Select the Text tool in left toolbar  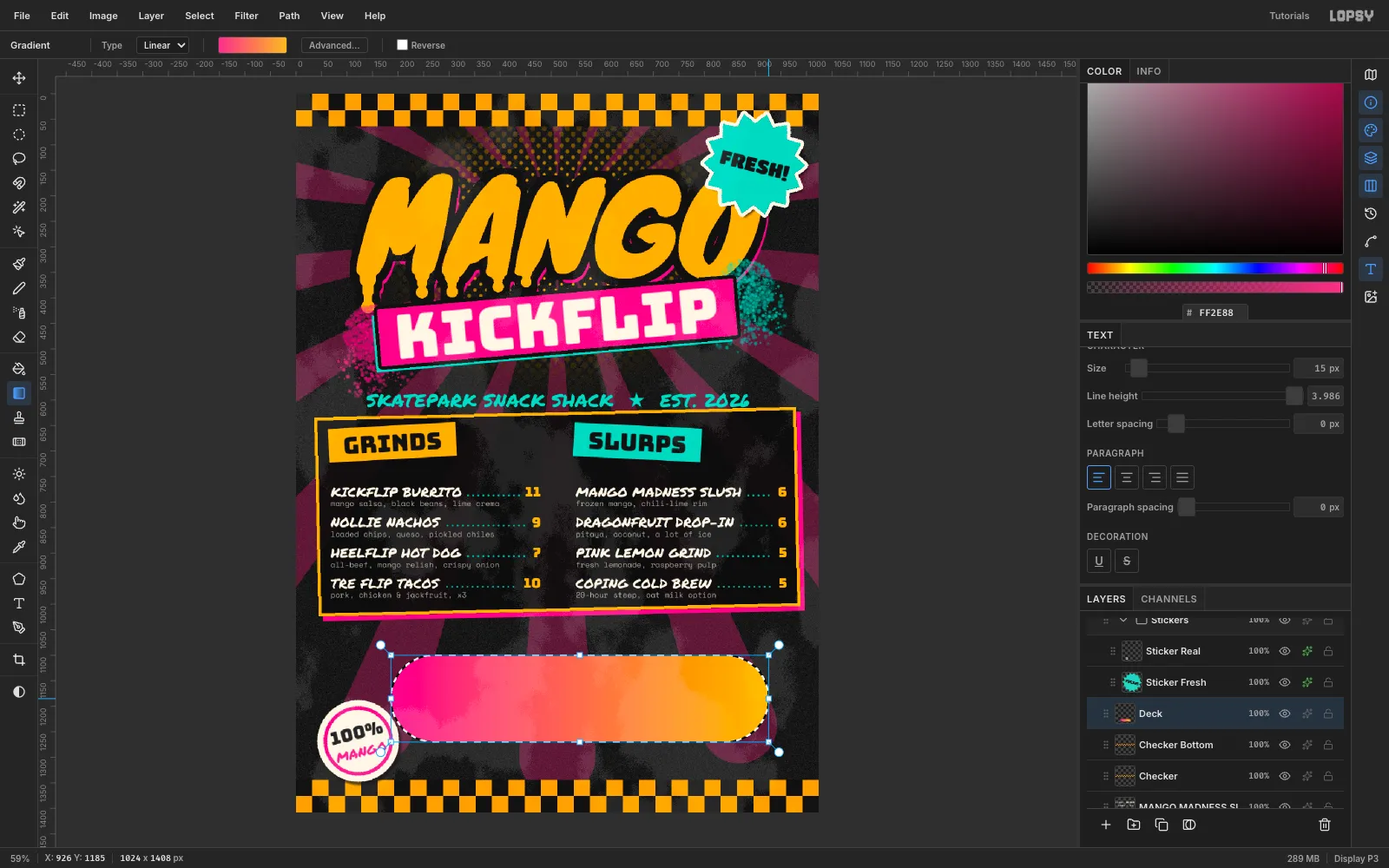click(19, 603)
